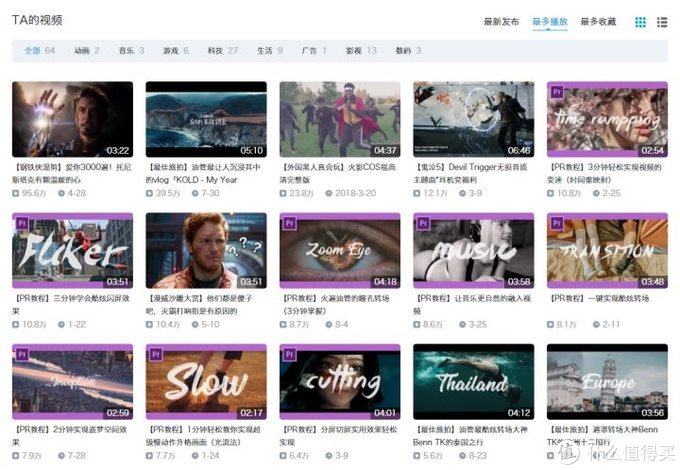Play the Europe video thumbnail

tap(607, 382)
